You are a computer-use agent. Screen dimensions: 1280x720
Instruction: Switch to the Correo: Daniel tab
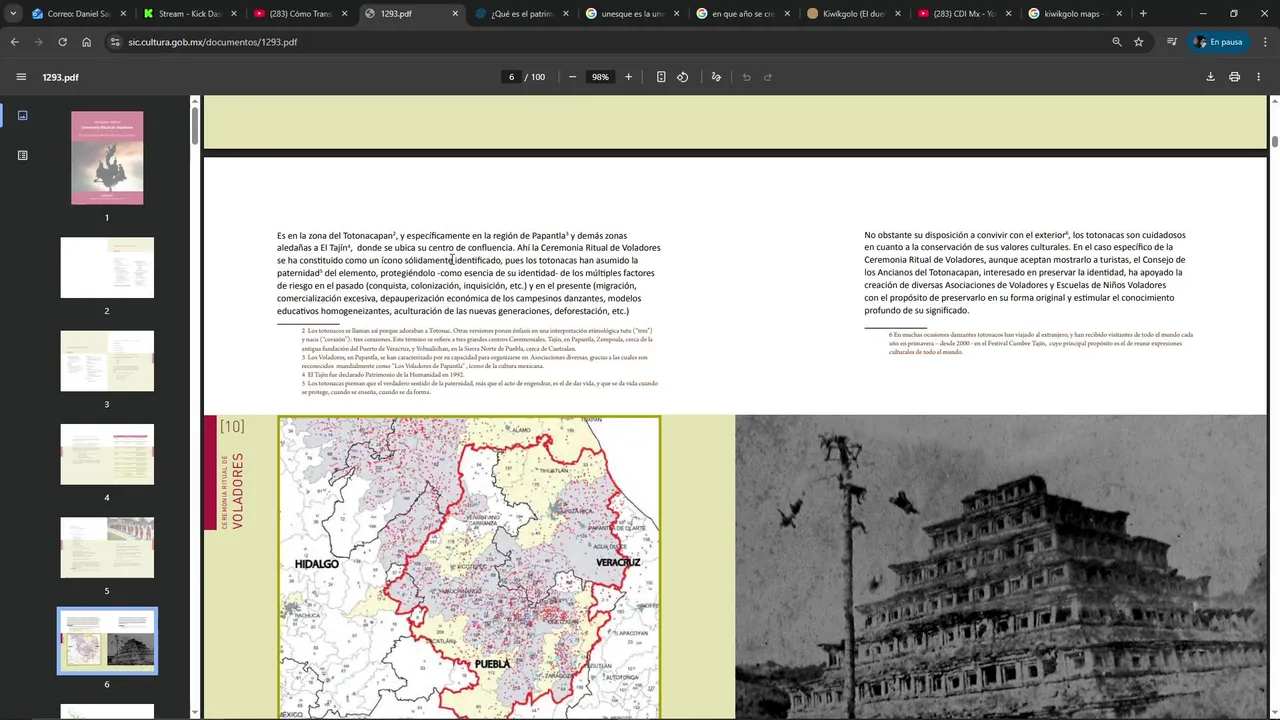point(79,14)
